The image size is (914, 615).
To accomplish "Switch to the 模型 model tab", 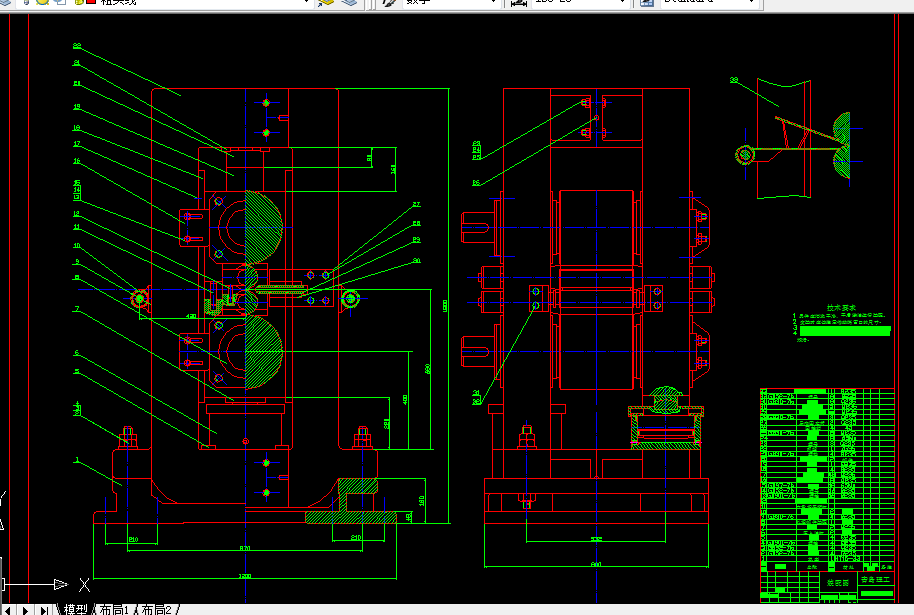I will pos(75,610).
